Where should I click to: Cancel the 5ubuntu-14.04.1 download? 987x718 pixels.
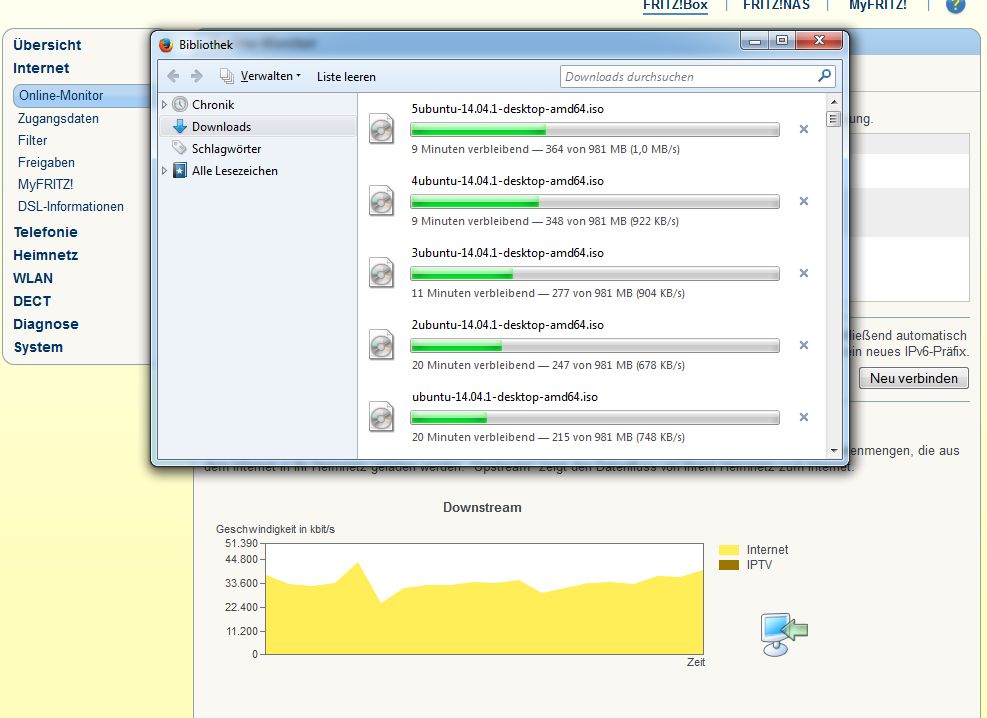804,129
